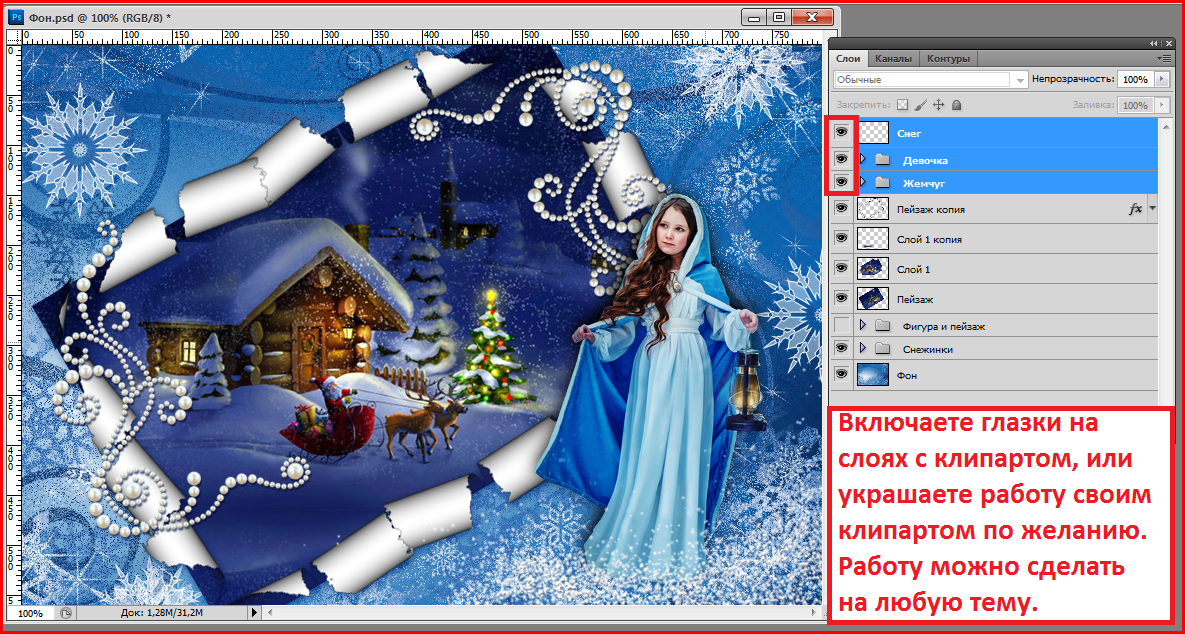This screenshot has height=634, width=1185.
Task: Click horizontal scrollbar left arrow
Action: [269, 613]
